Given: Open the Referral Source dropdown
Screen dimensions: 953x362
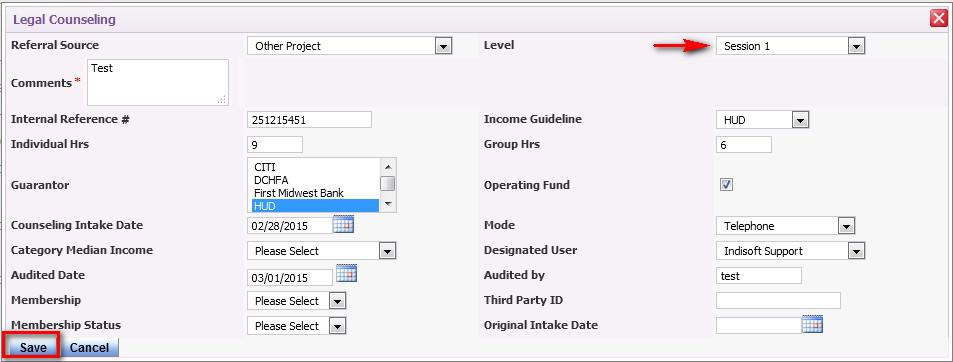Looking at the screenshot, I should click(x=349, y=46).
